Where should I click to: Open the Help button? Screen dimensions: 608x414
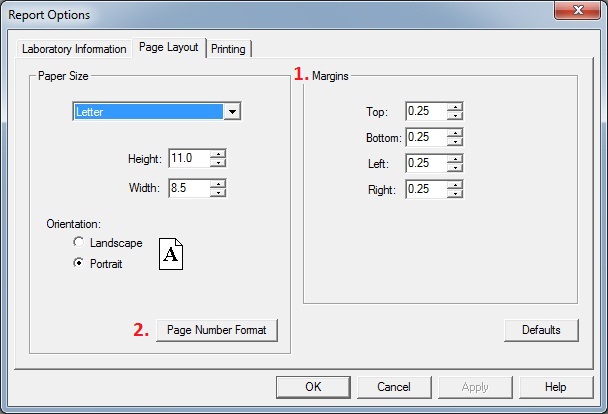(x=556, y=387)
